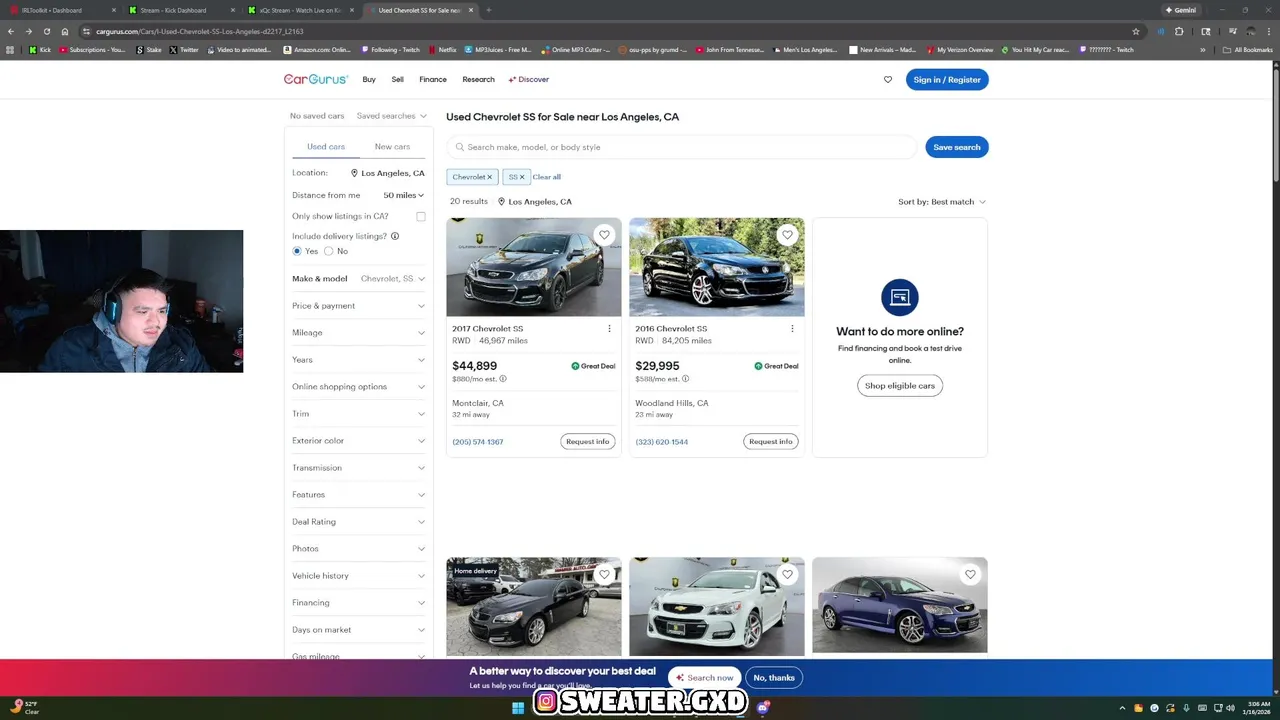Expand the Years filter

pos(358,360)
